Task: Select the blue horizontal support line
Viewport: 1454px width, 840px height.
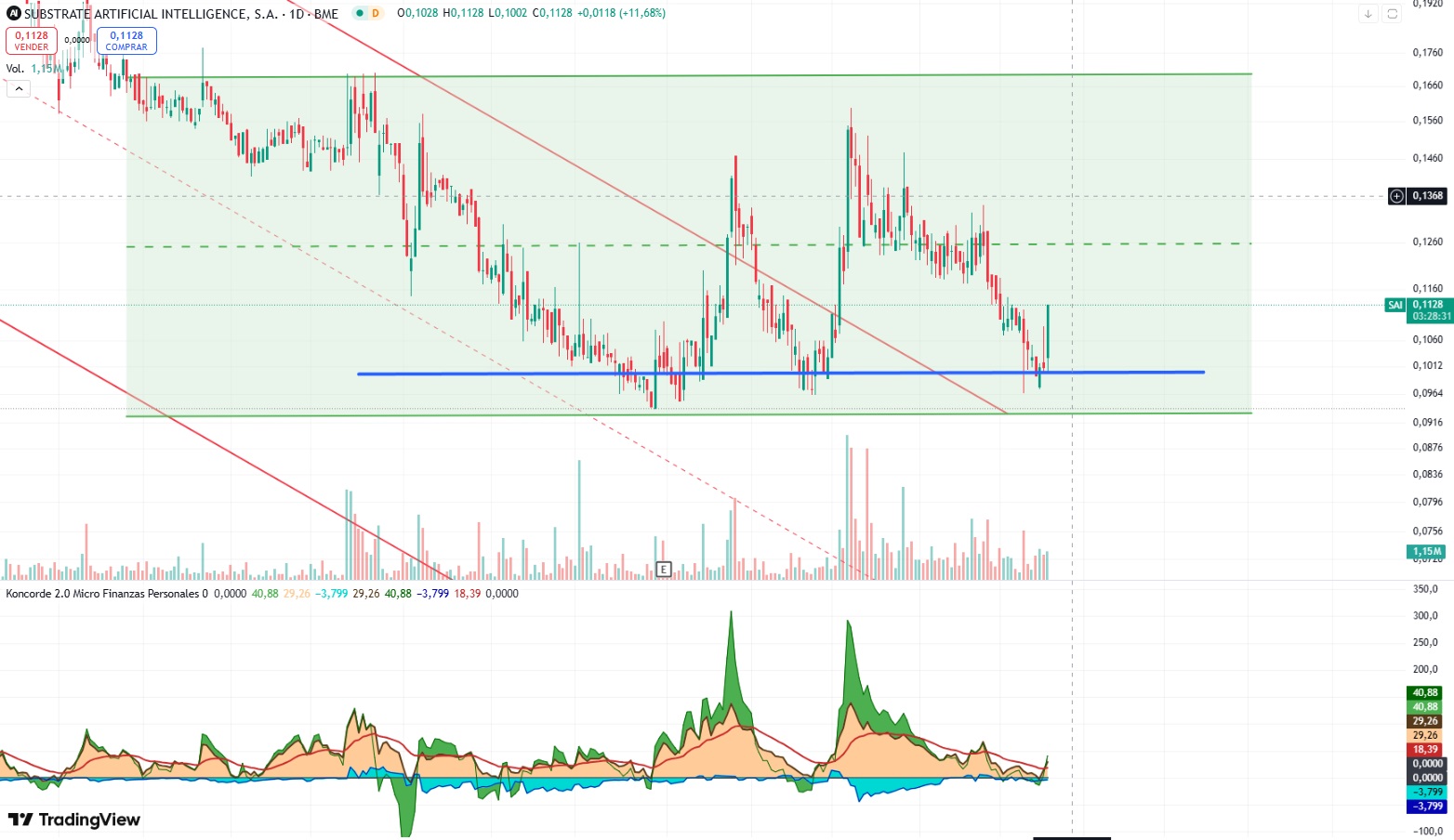Action: pyautogui.click(x=781, y=374)
